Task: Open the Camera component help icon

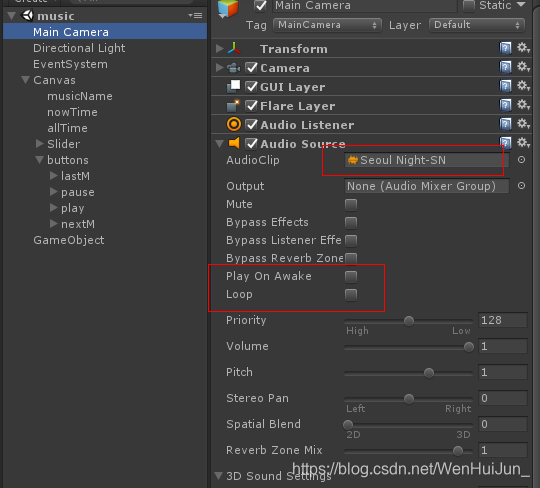Action: point(505,67)
